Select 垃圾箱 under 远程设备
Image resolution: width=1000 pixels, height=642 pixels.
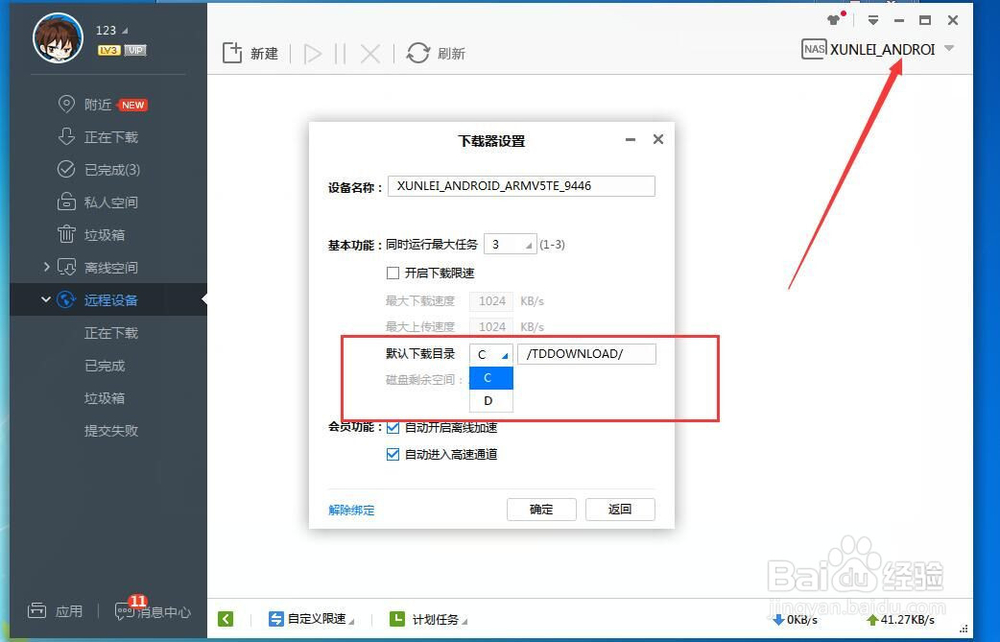coord(105,398)
